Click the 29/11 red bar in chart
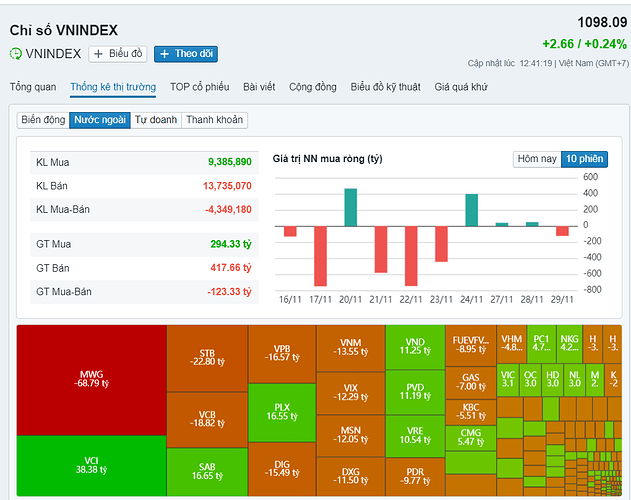 pos(562,231)
